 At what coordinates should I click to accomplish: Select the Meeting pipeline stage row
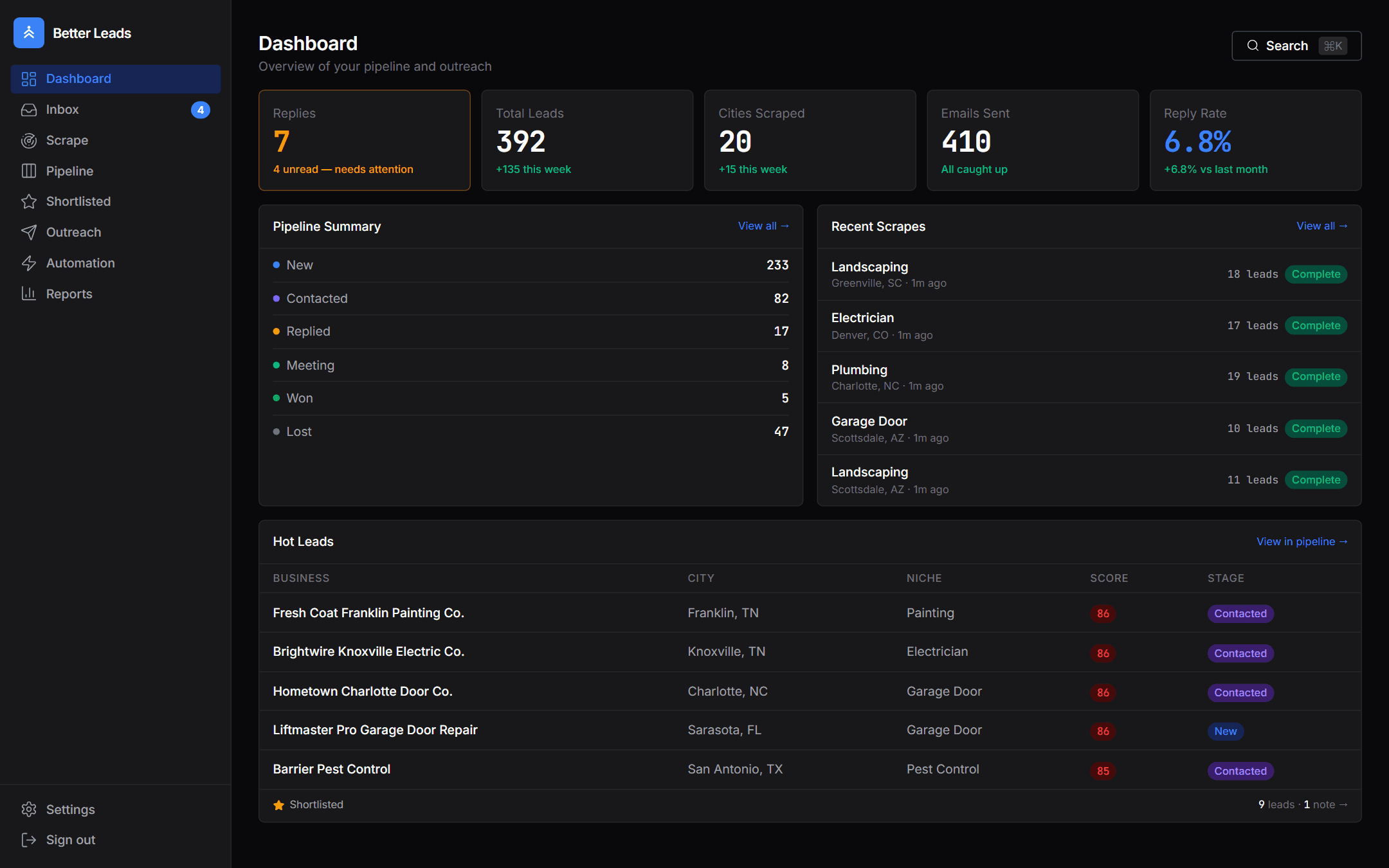point(531,365)
